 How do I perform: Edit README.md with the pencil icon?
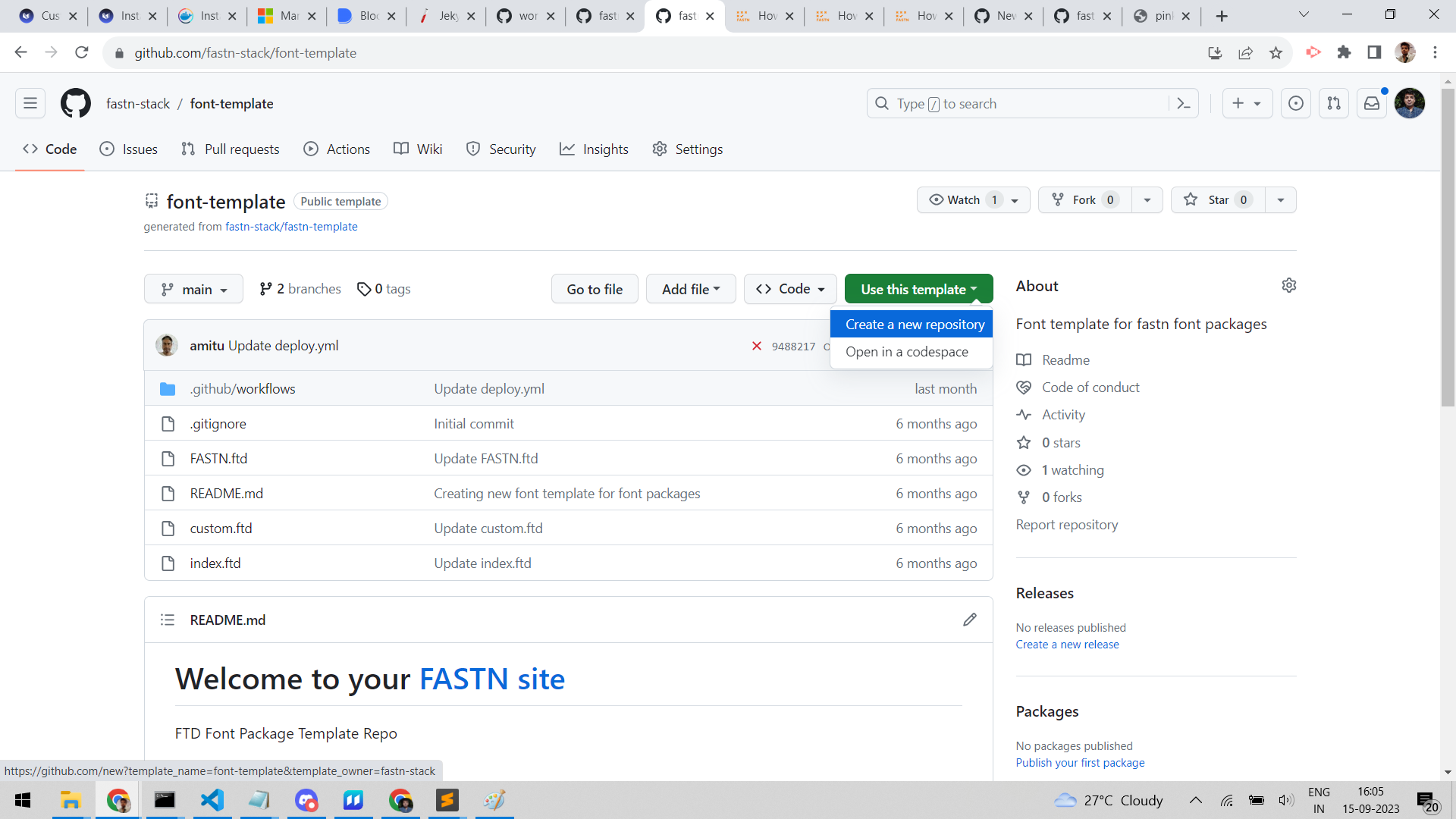[969, 620]
